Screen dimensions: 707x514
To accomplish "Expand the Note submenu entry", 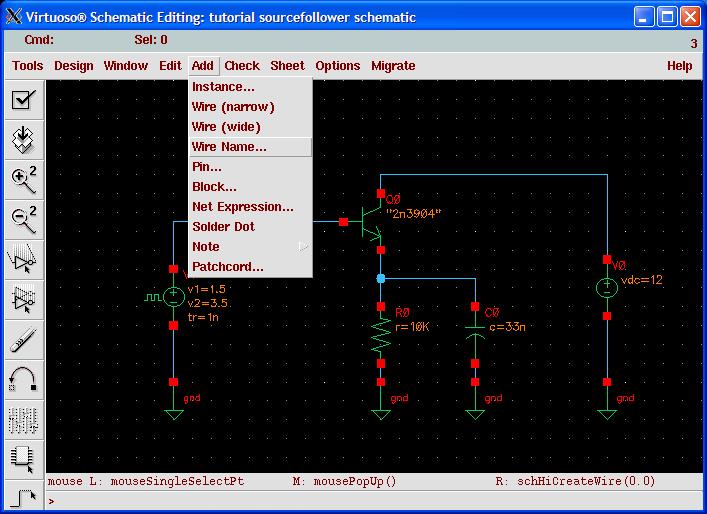I will click(x=250, y=247).
